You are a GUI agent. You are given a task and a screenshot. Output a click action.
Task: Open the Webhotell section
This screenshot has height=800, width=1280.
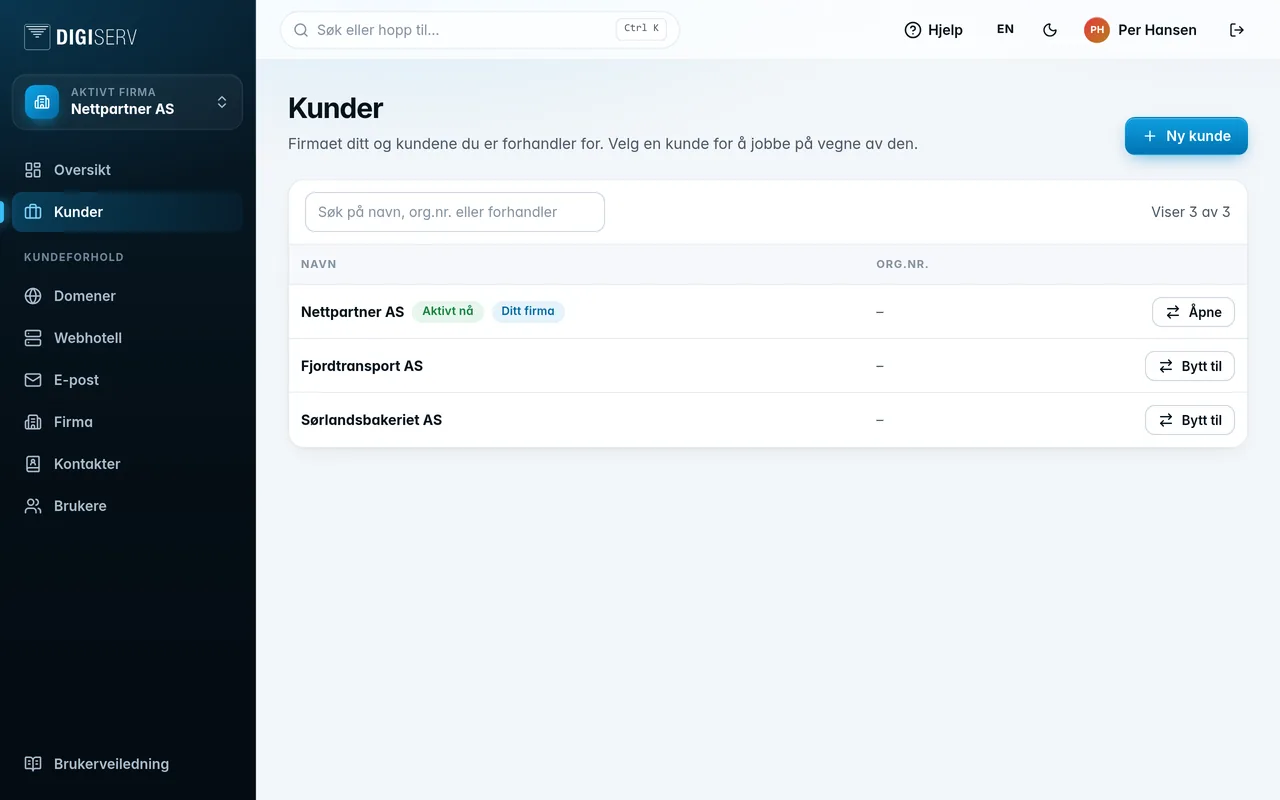click(127, 338)
